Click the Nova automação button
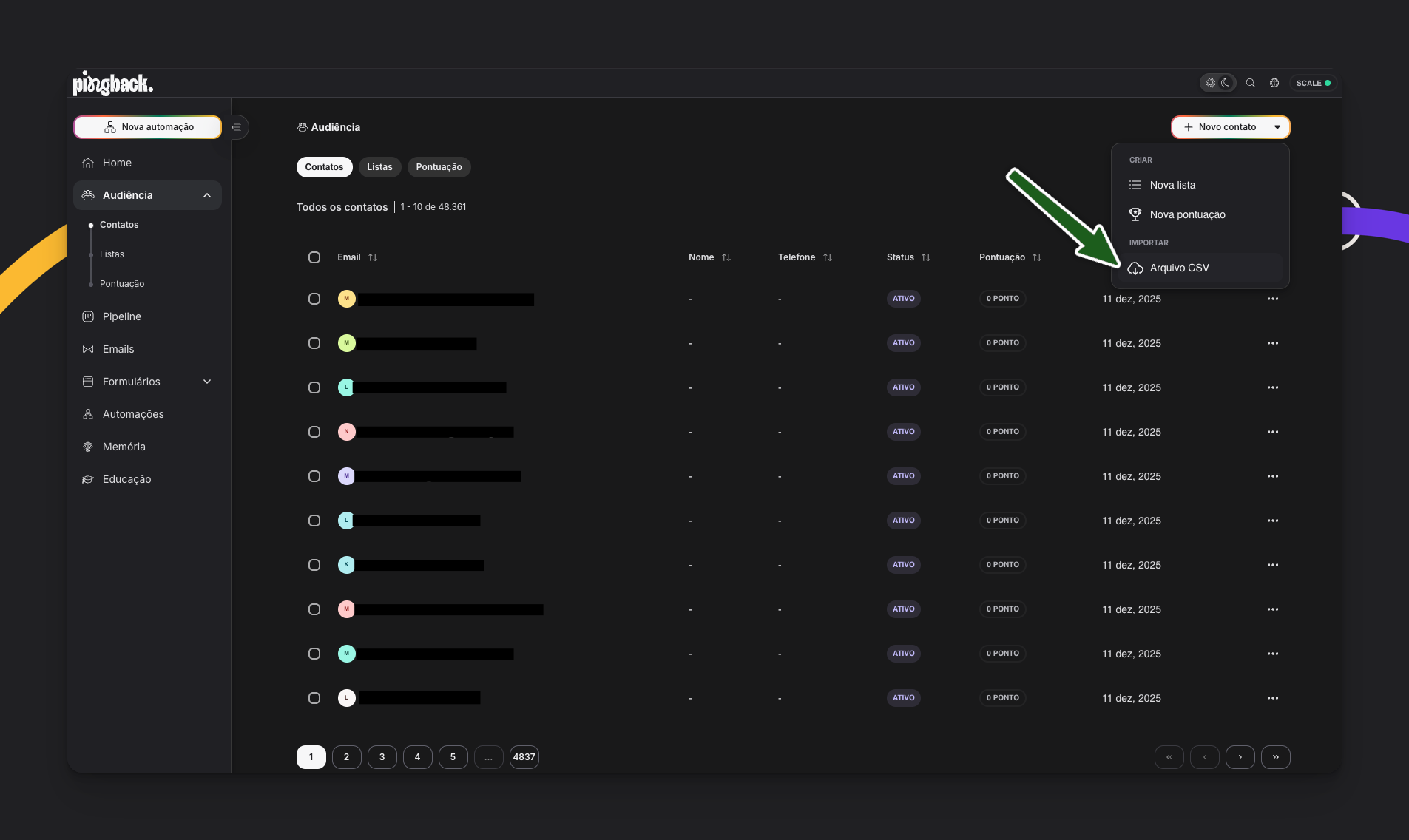The width and height of the screenshot is (1409, 840). (x=148, y=127)
